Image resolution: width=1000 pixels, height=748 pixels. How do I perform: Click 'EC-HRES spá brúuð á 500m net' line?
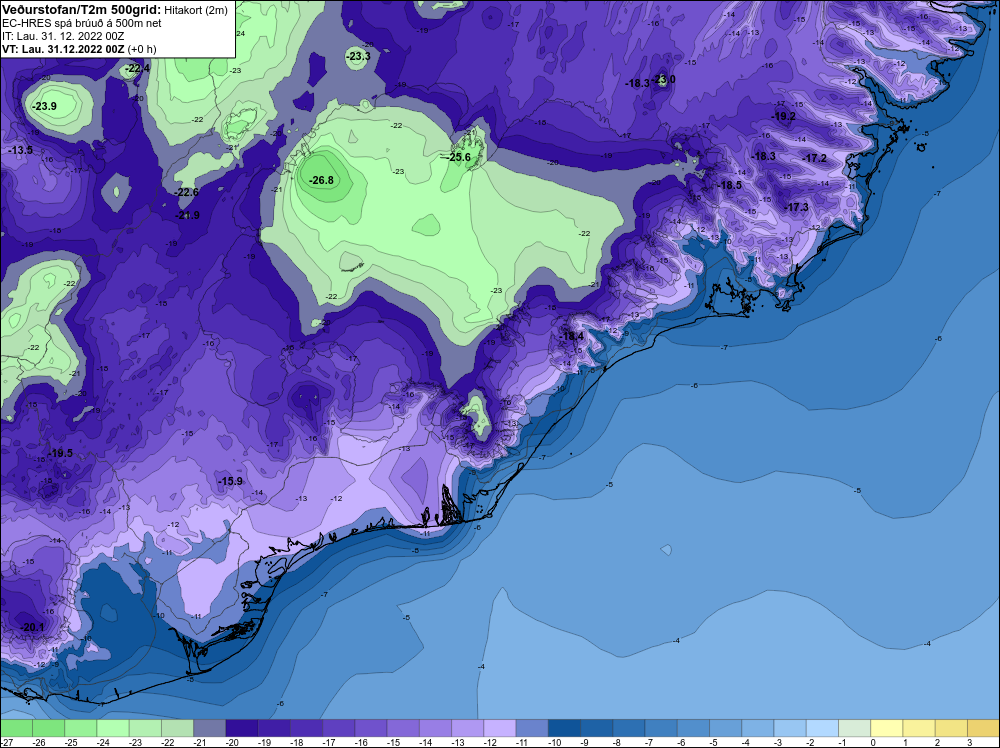(x=82, y=23)
